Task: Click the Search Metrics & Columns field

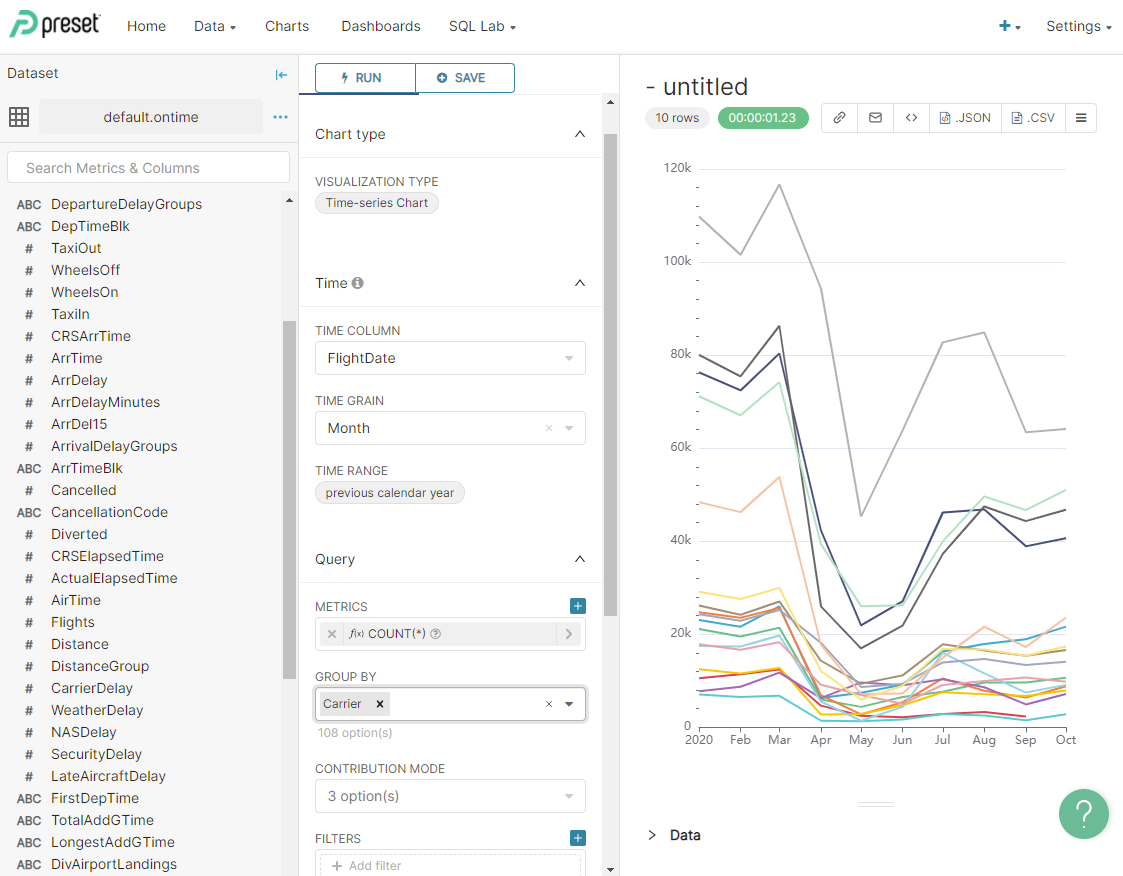Action: 148,168
